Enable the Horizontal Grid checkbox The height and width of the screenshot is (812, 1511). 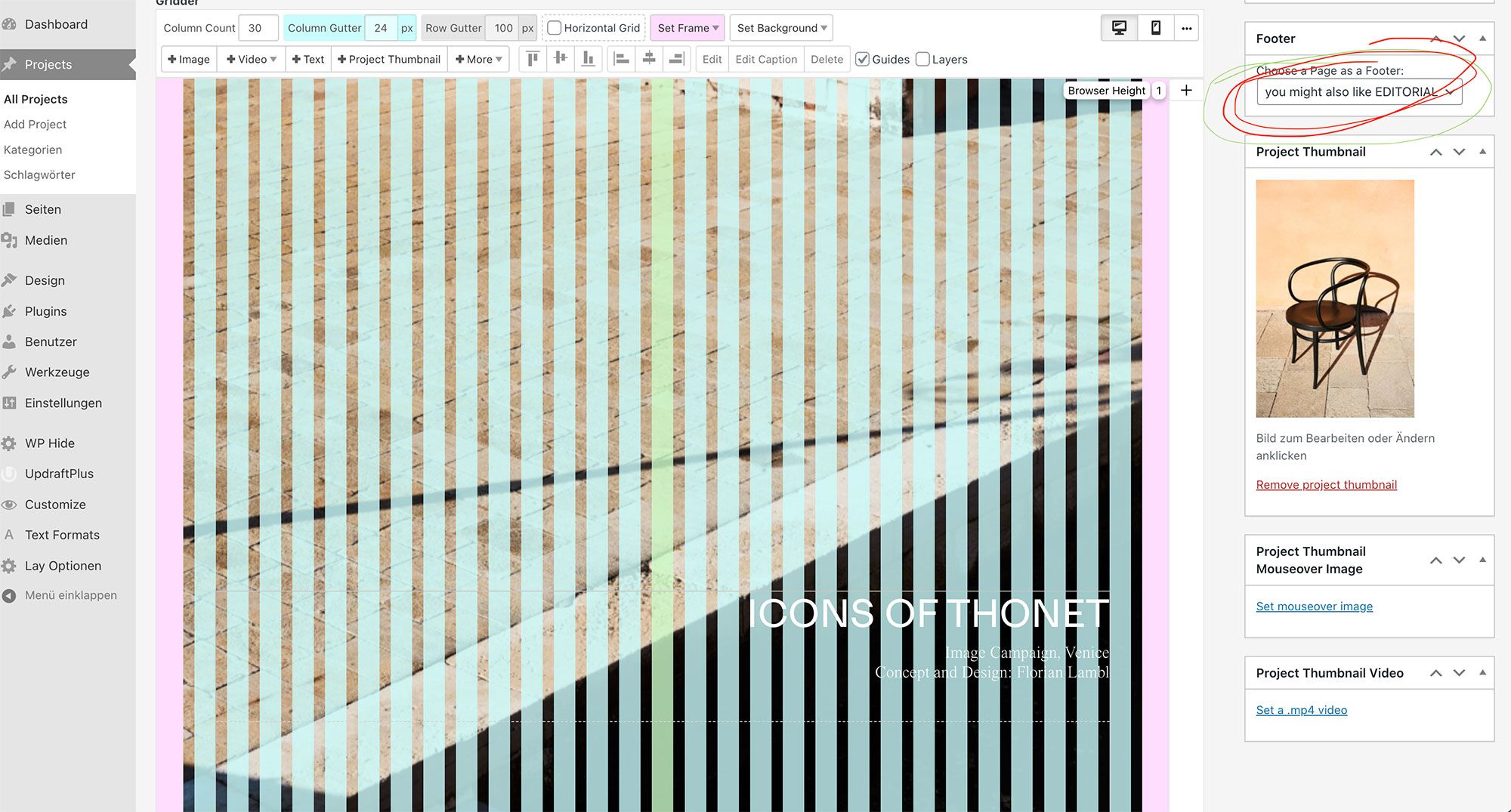[x=555, y=28]
